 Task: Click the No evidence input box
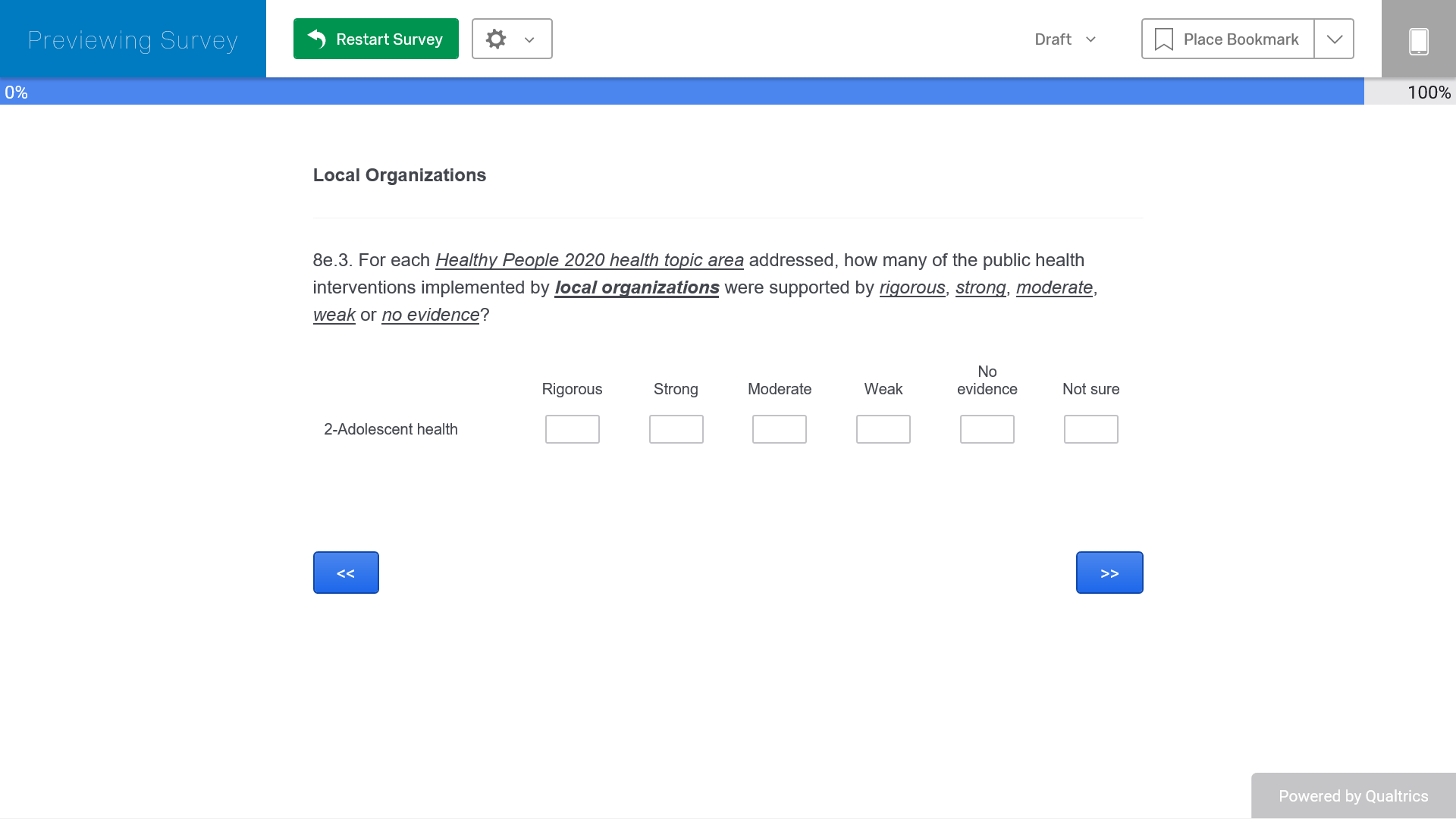click(987, 429)
